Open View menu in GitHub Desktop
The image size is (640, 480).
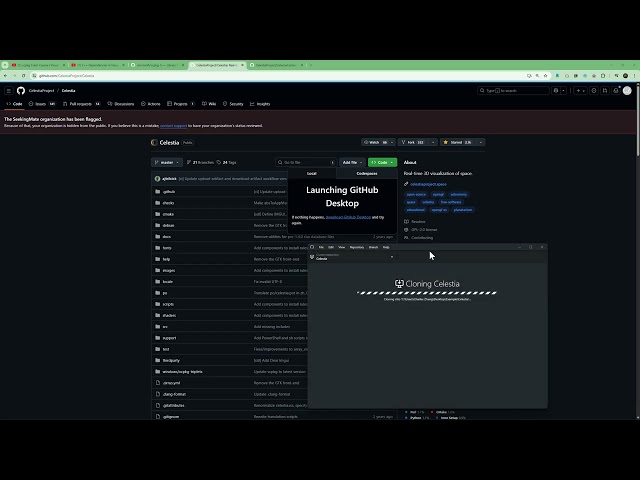(x=342, y=247)
